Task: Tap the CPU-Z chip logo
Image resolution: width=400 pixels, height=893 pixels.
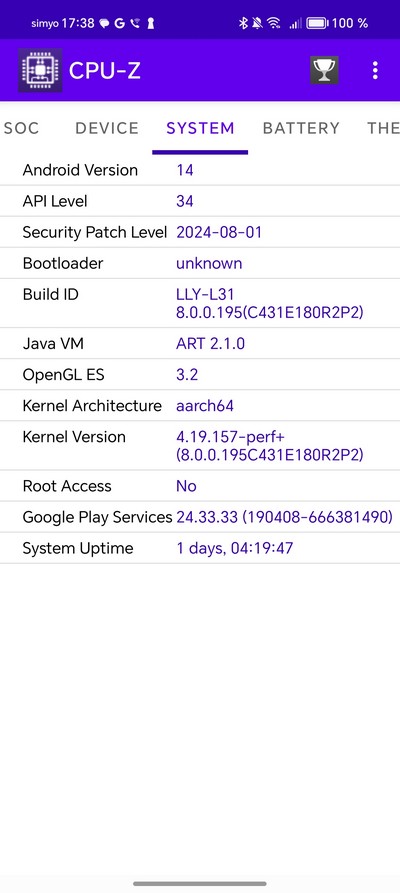Action: (x=40, y=70)
